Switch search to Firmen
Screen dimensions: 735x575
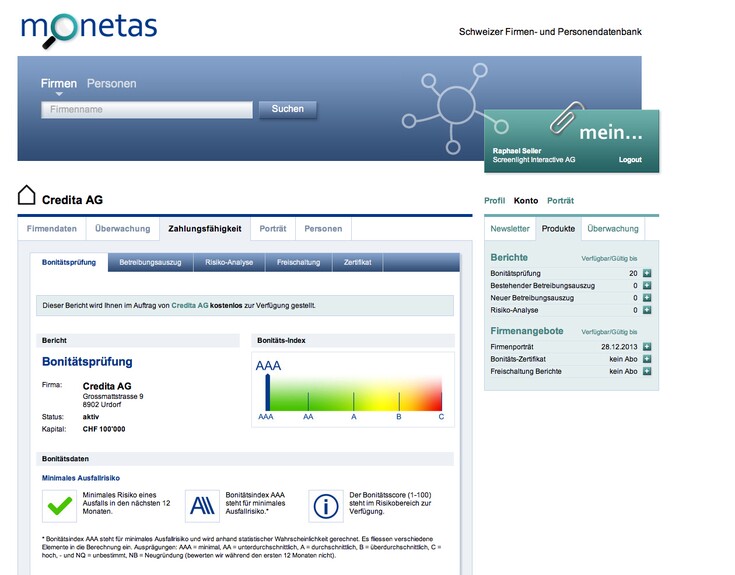click(59, 83)
